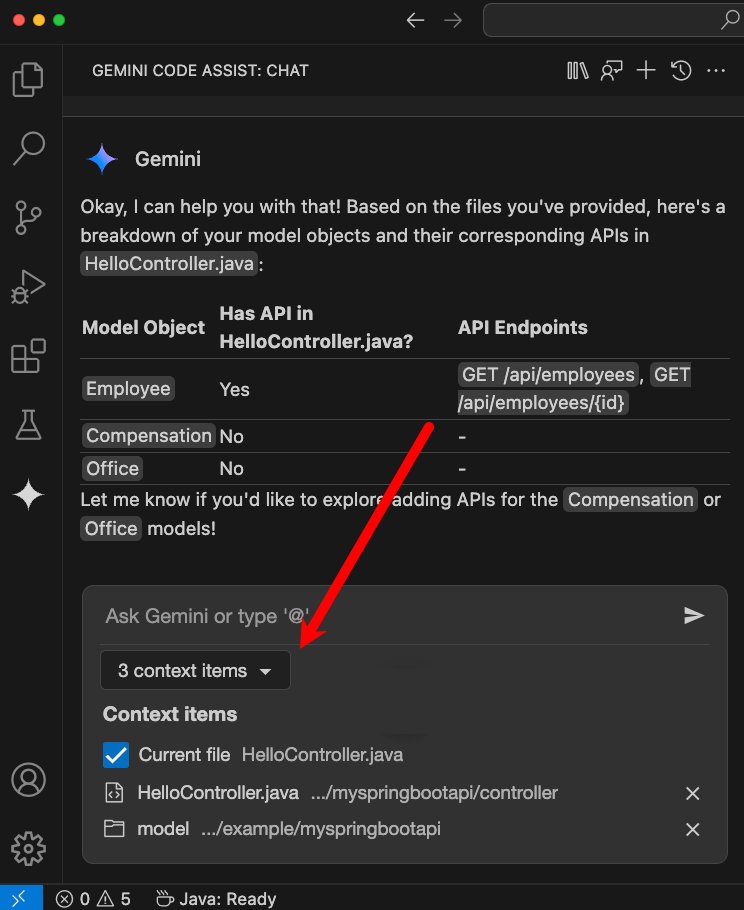Viewport: 744px width, 910px height.
Task: Click the API Endpoints column header
Action: click(523, 327)
